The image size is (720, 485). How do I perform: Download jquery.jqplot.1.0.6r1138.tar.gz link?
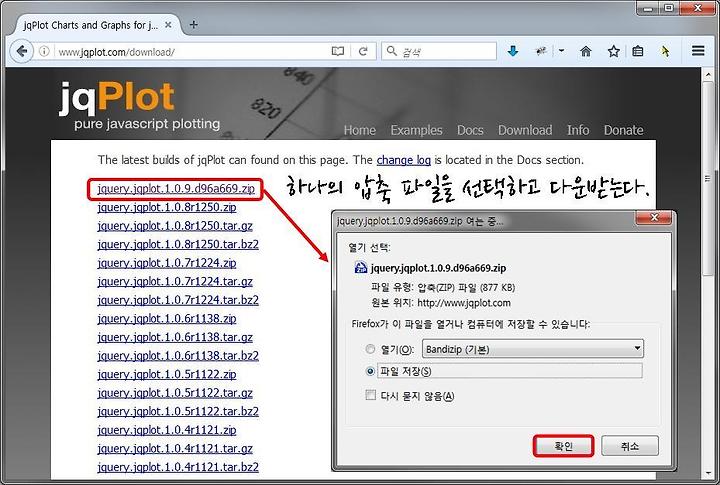point(175,337)
